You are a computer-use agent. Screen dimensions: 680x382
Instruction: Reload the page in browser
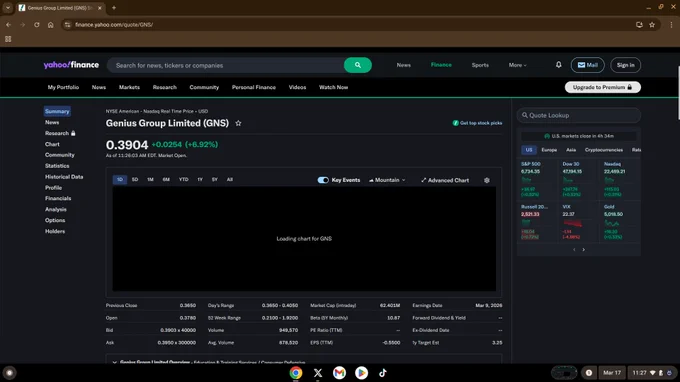[x=36, y=25]
